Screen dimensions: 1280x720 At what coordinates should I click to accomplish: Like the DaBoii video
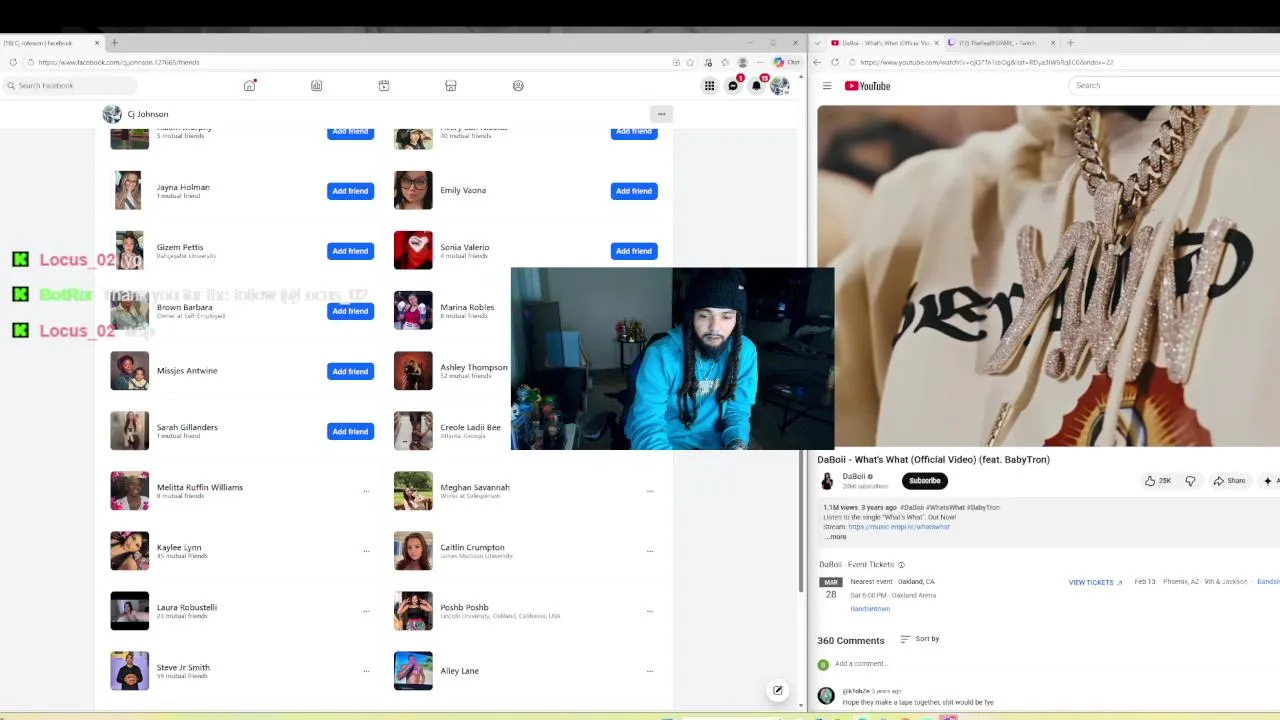click(x=1158, y=481)
